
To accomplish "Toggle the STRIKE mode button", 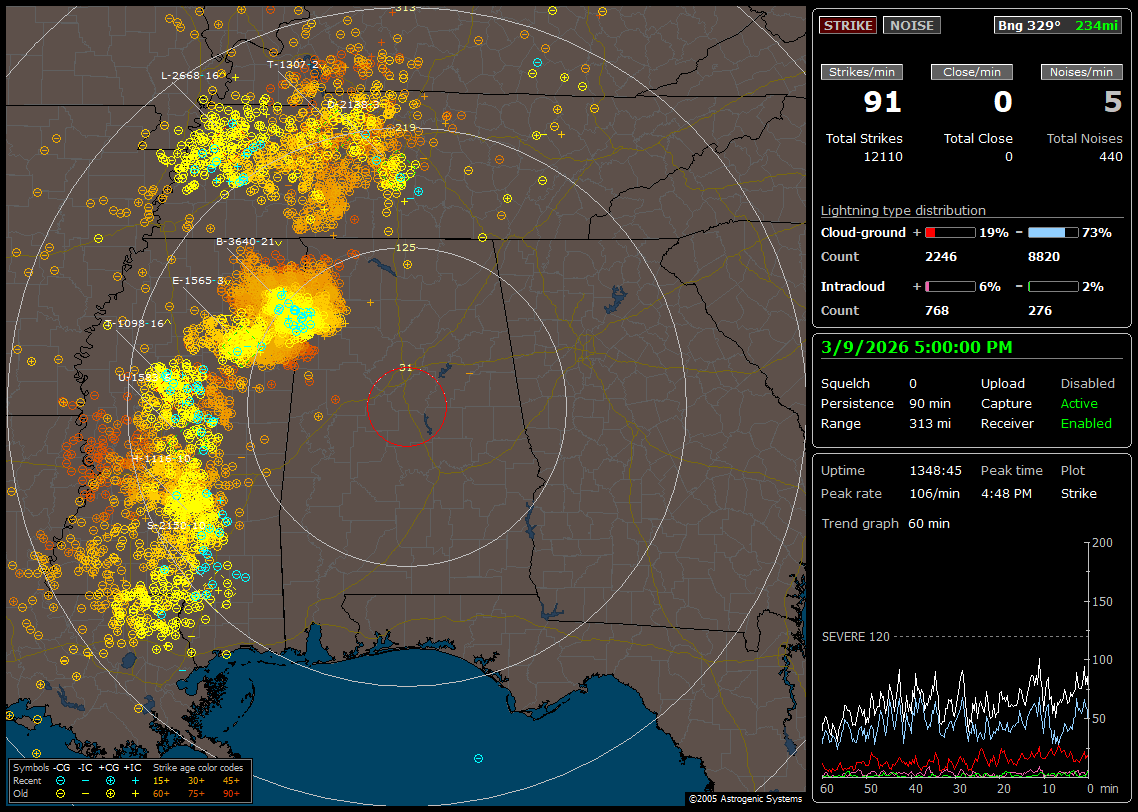I will tap(848, 25).
